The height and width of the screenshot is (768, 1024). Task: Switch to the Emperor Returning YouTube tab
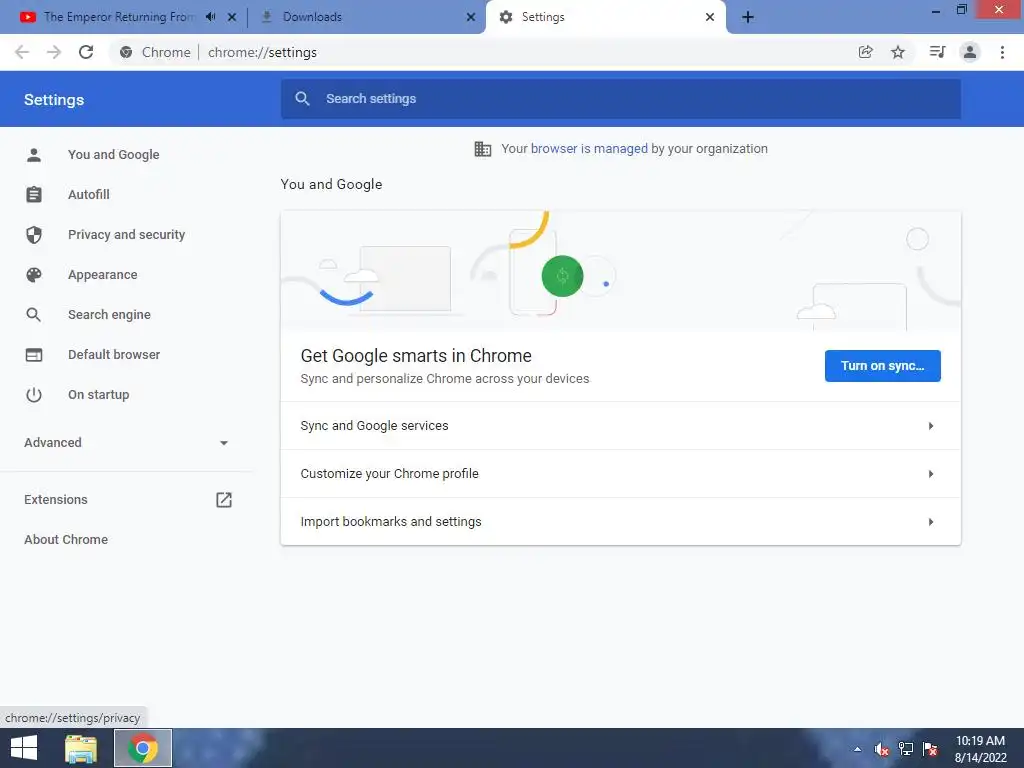coord(120,17)
